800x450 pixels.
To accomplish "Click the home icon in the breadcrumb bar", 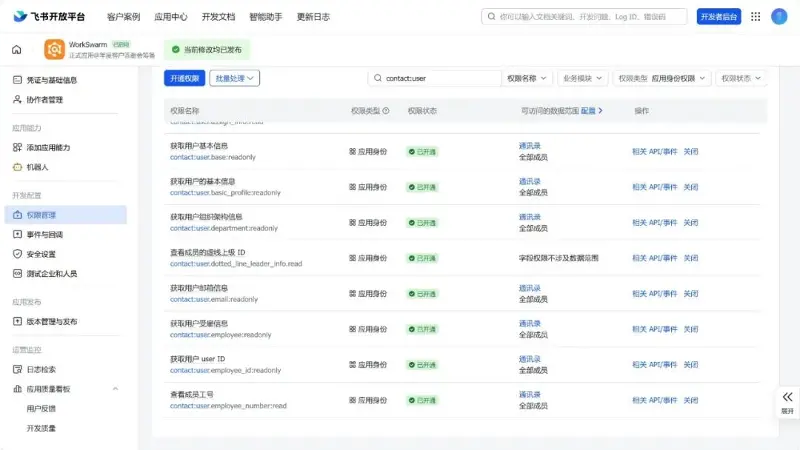I will click(17, 49).
